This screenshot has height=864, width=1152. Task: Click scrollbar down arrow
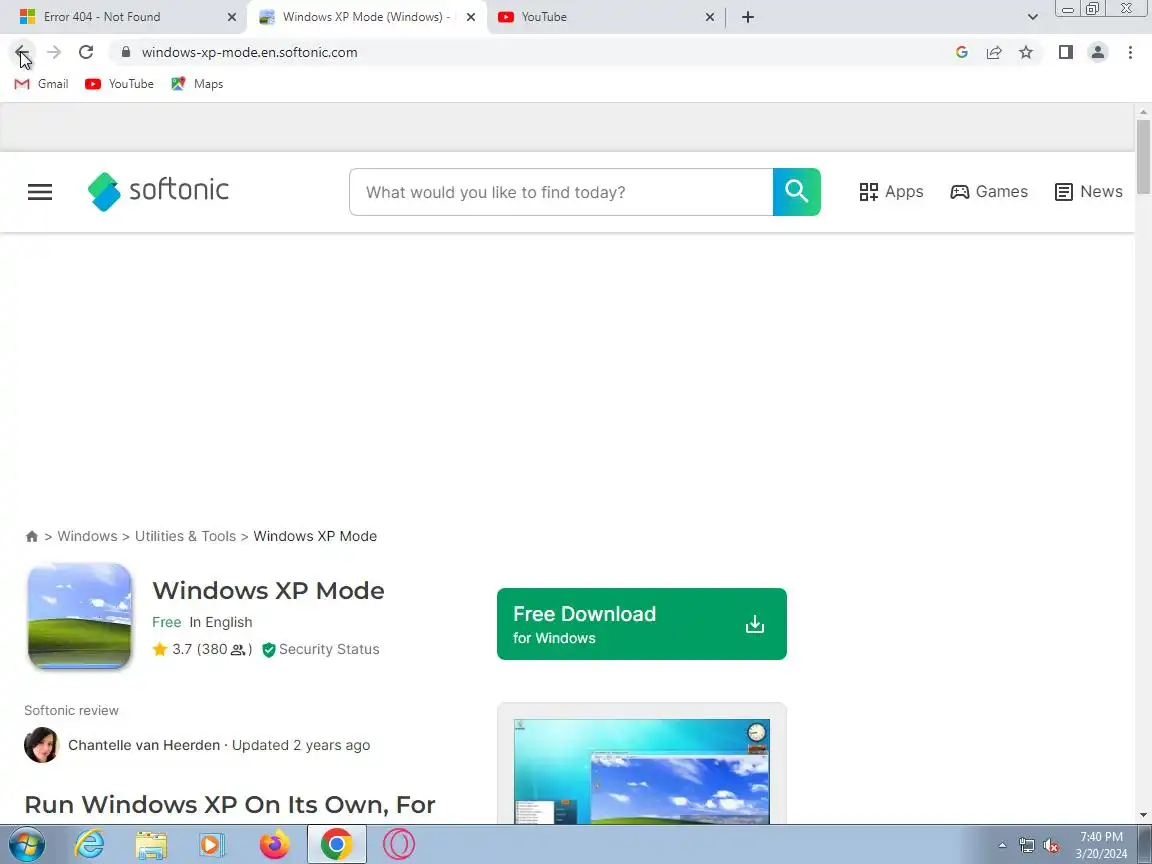tap(1143, 815)
